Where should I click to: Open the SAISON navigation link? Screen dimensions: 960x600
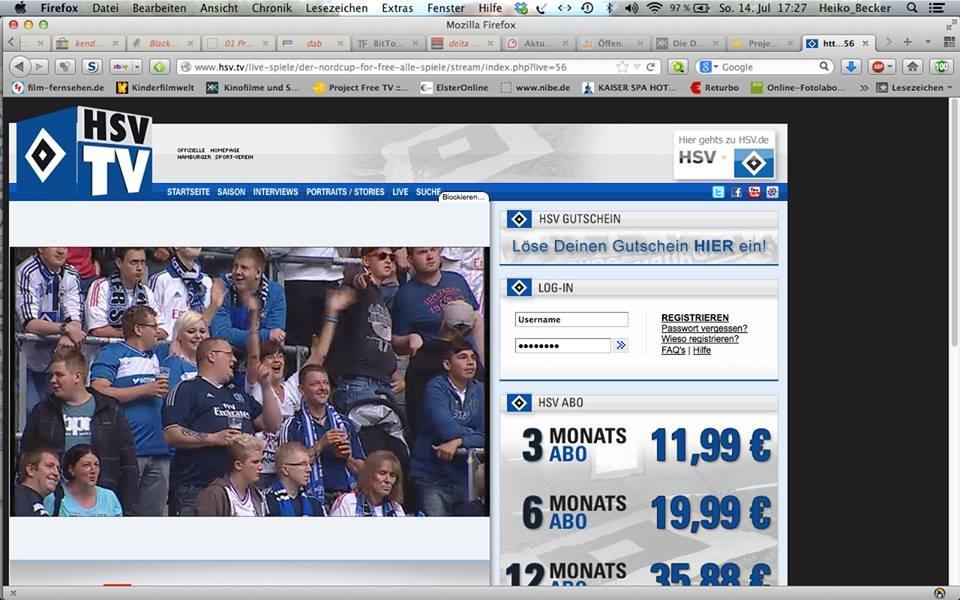coord(231,192)
